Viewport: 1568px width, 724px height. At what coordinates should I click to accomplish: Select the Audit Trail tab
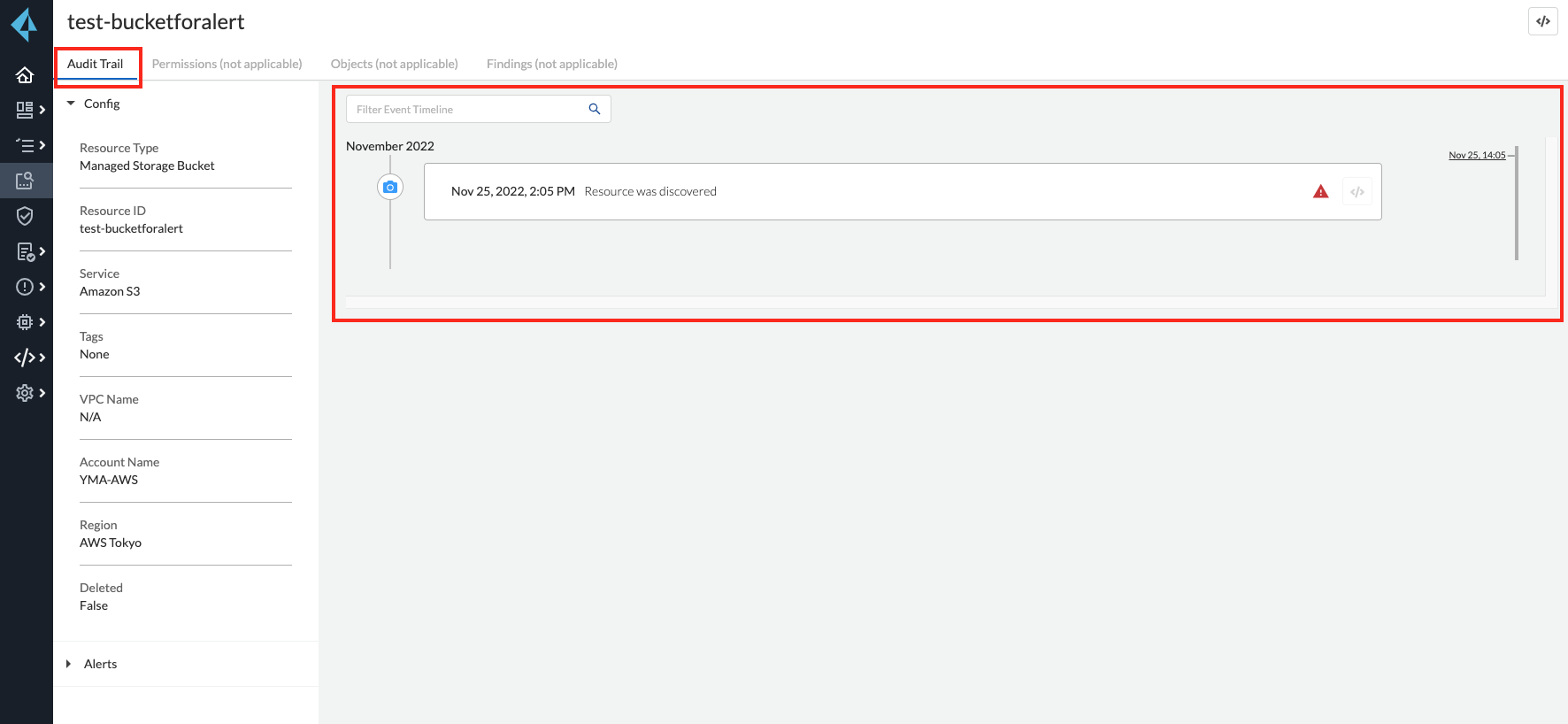coord(96,65)
